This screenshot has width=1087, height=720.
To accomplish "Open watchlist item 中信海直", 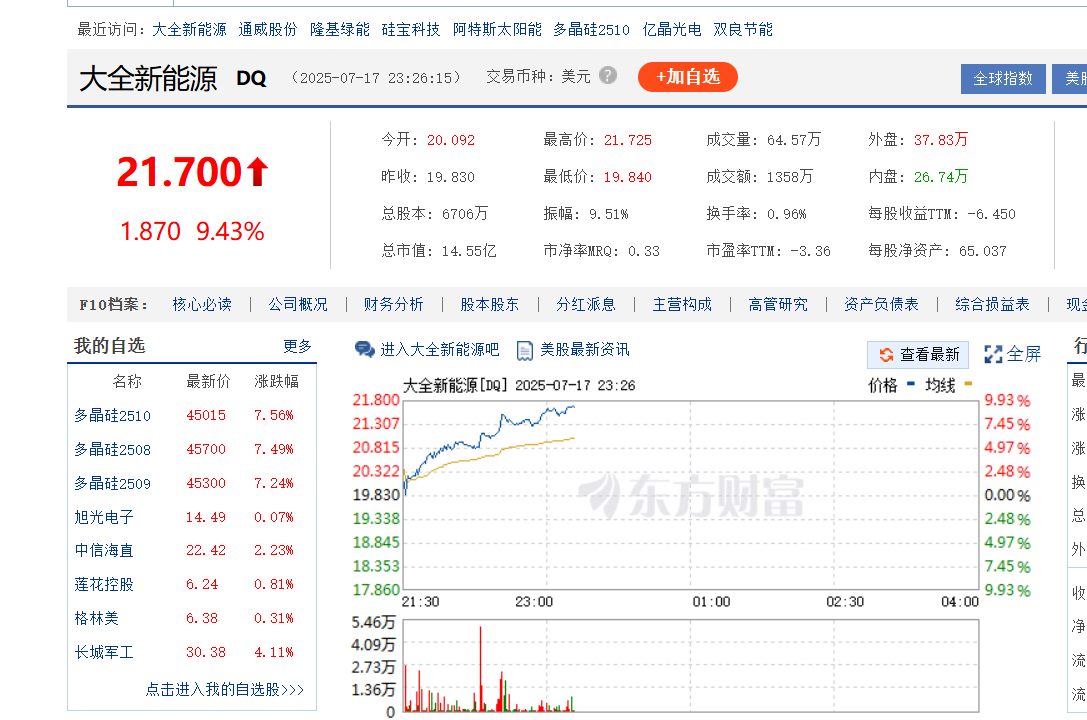I will [104, 550].
